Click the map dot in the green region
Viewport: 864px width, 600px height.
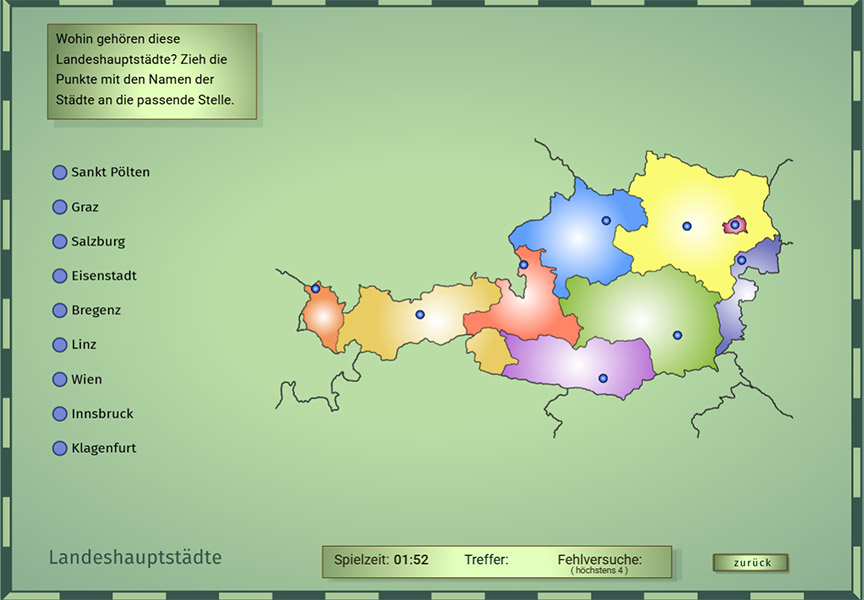[677, 335]
